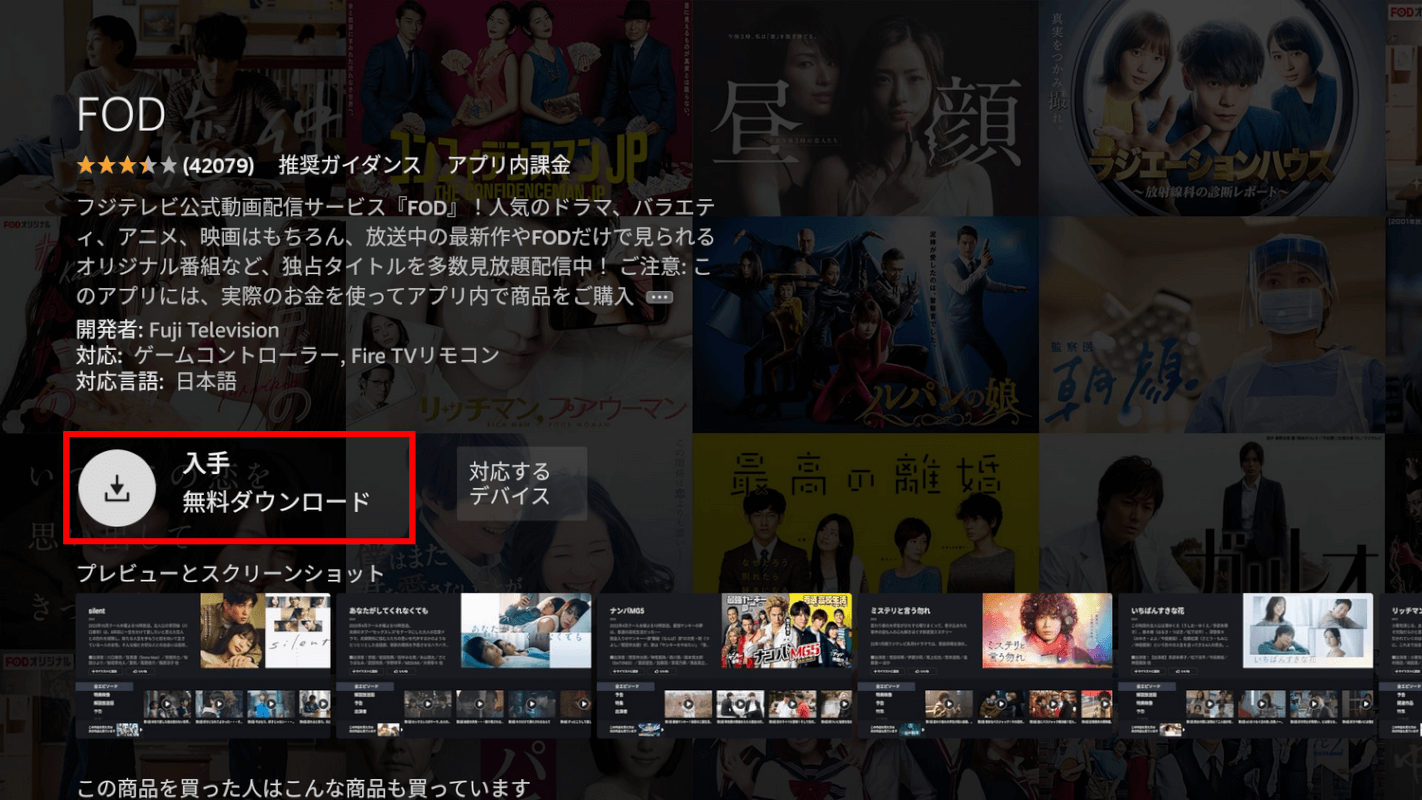Screen dimensions: 1422x800
Task: Open the ナンバMG5 preview screenshot
Action: (x=725, y=665)
